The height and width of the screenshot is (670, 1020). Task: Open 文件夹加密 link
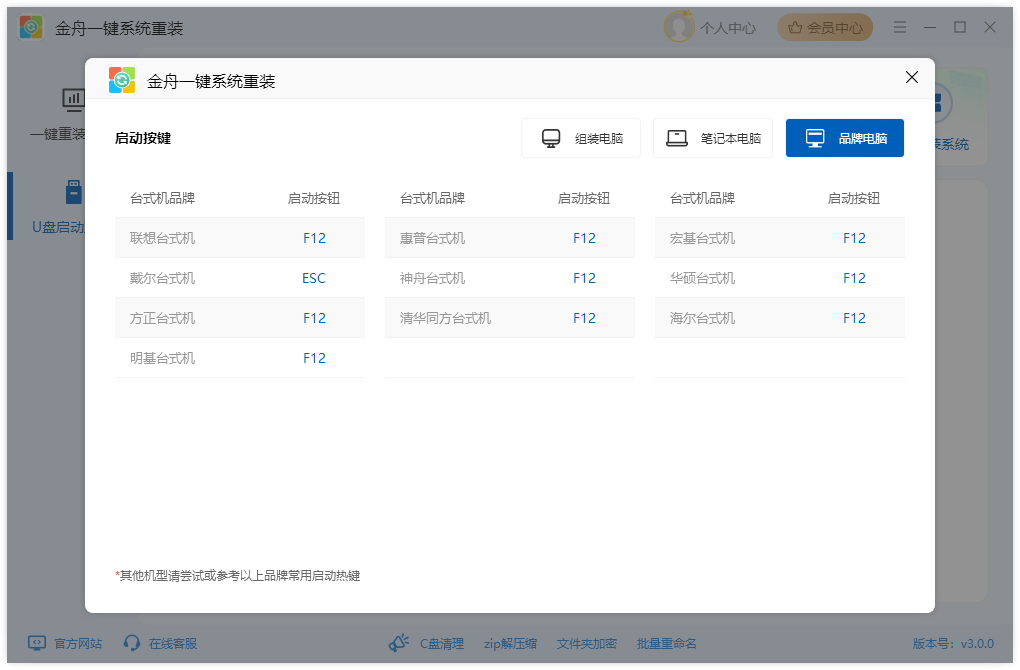point(587,643)
